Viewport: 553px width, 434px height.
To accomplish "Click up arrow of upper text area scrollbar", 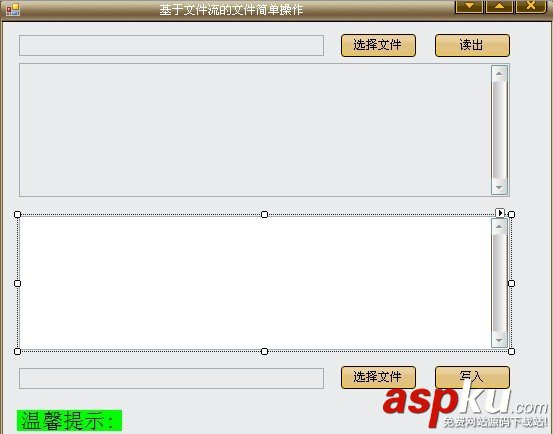I will (499, 74).
